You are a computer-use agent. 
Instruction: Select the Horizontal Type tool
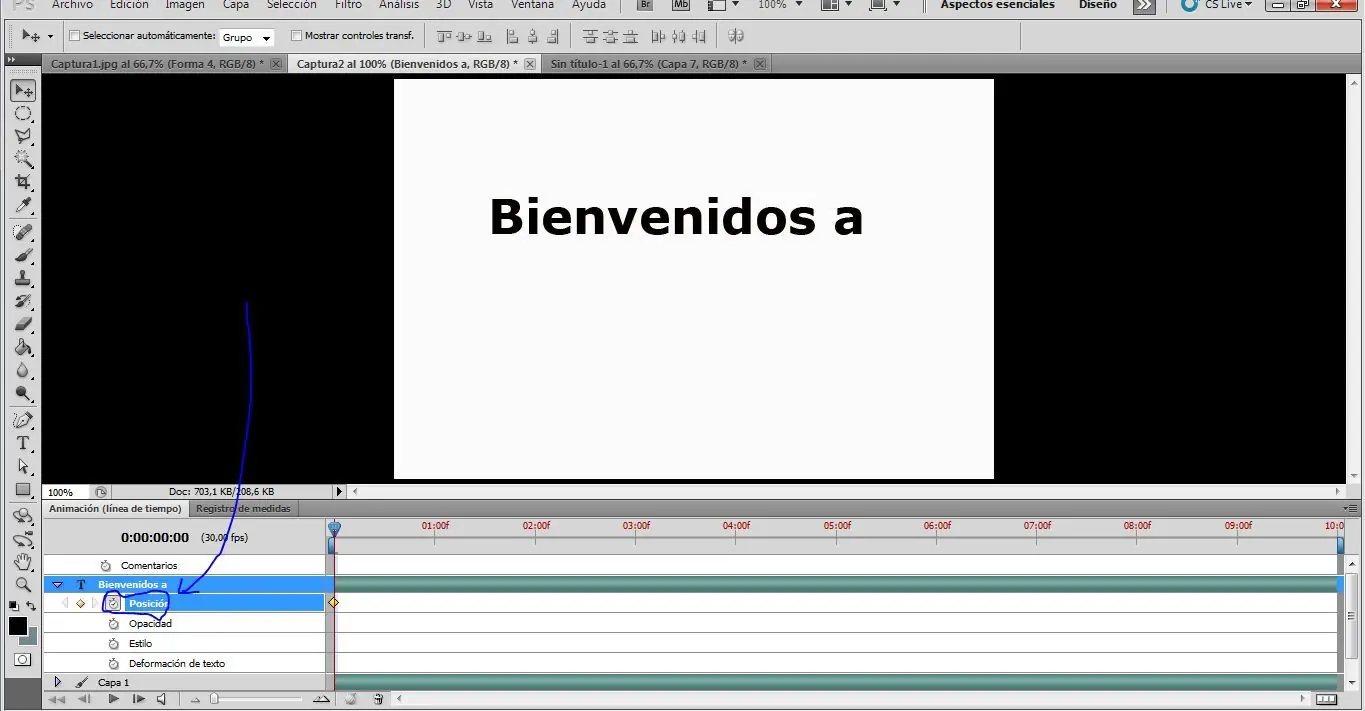tap(22, 443)
